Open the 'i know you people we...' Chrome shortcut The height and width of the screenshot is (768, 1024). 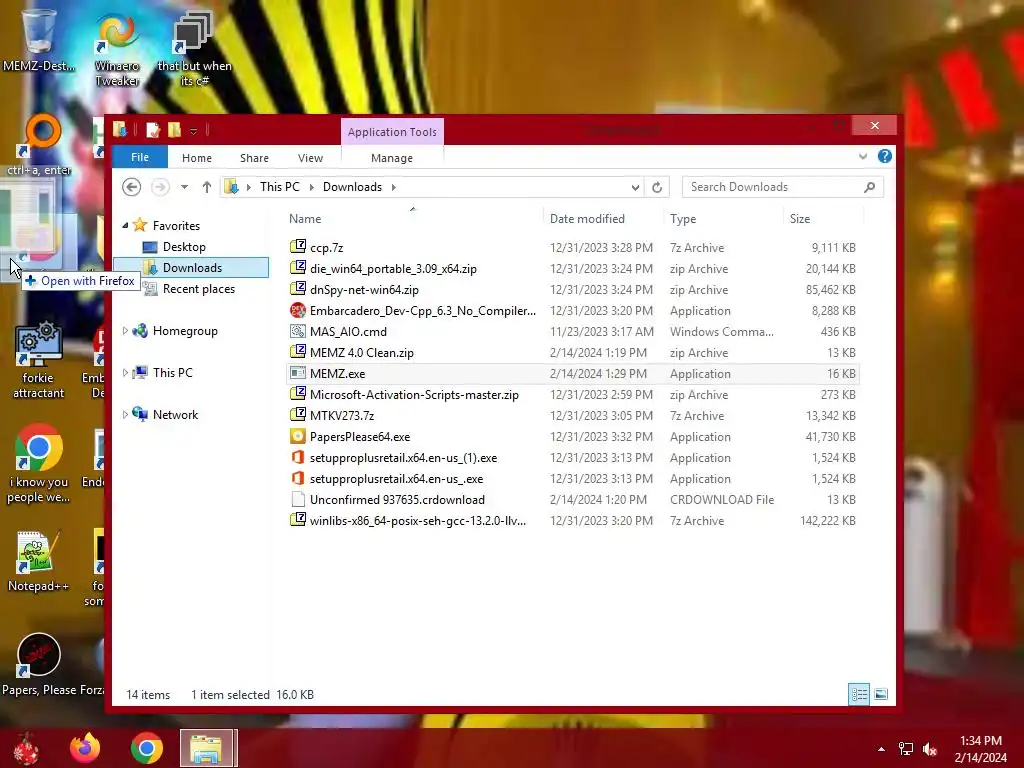coord(39,464)
